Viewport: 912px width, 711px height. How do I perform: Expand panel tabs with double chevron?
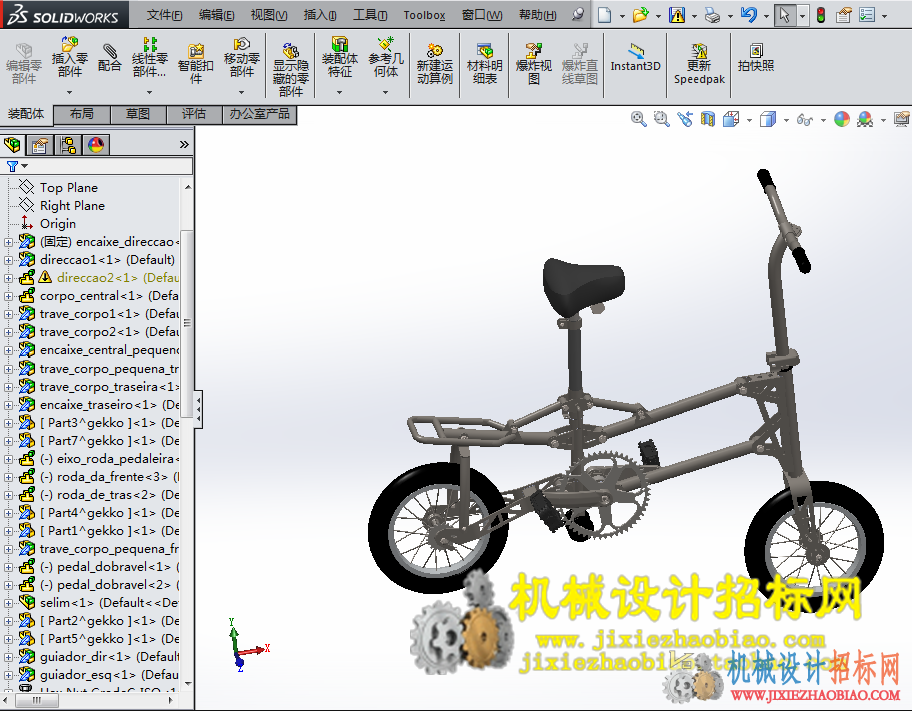coord(184,144)
